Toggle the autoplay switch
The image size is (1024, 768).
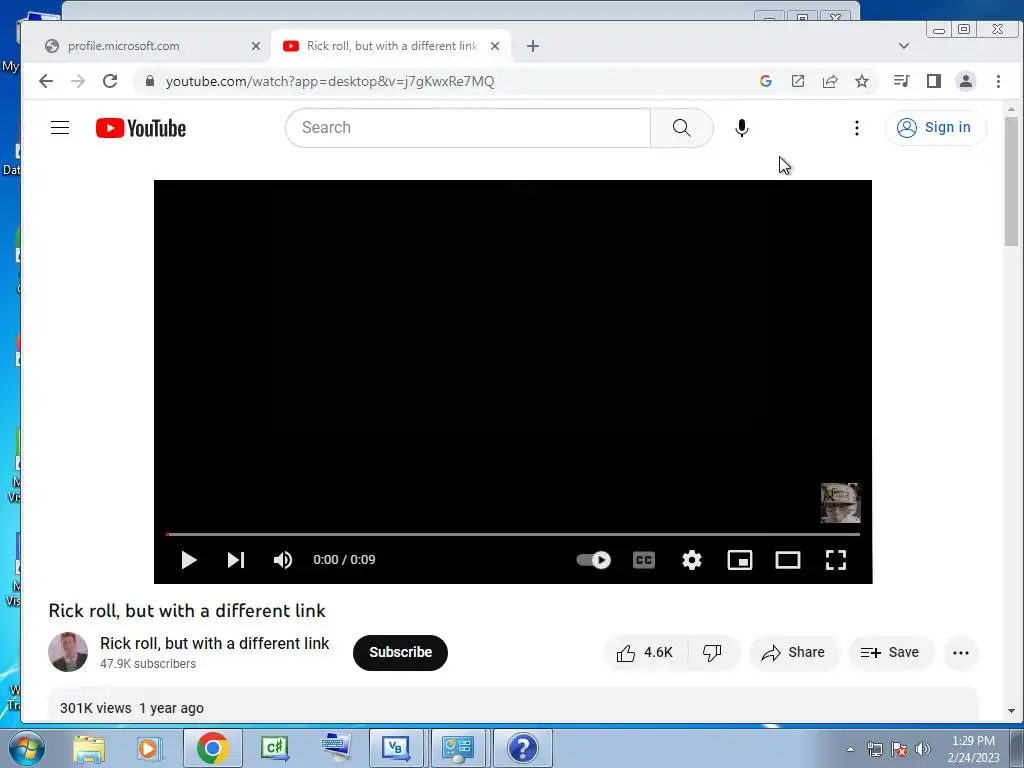(x=593, y=560)
